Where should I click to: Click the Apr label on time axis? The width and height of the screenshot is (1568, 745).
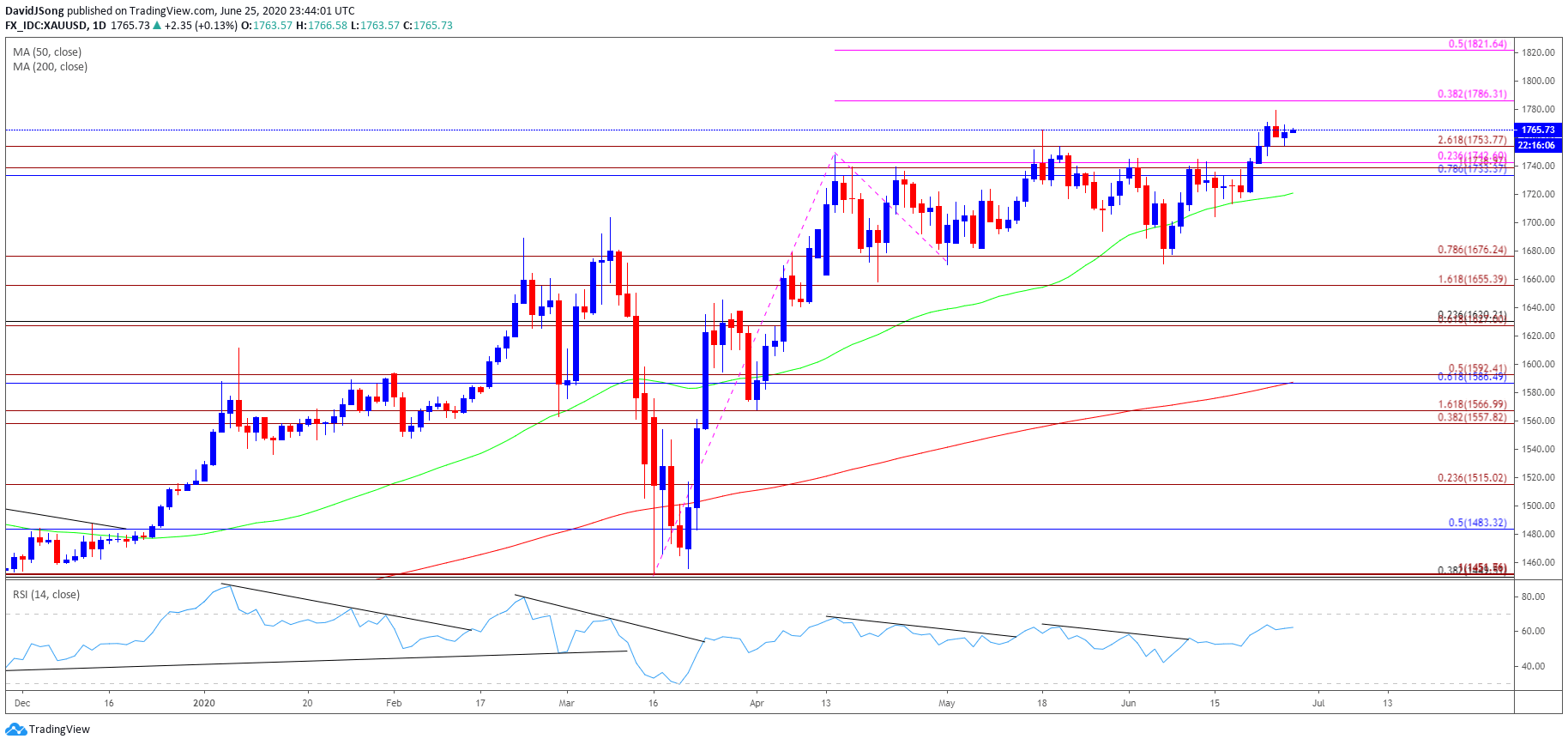click(757, 704)
